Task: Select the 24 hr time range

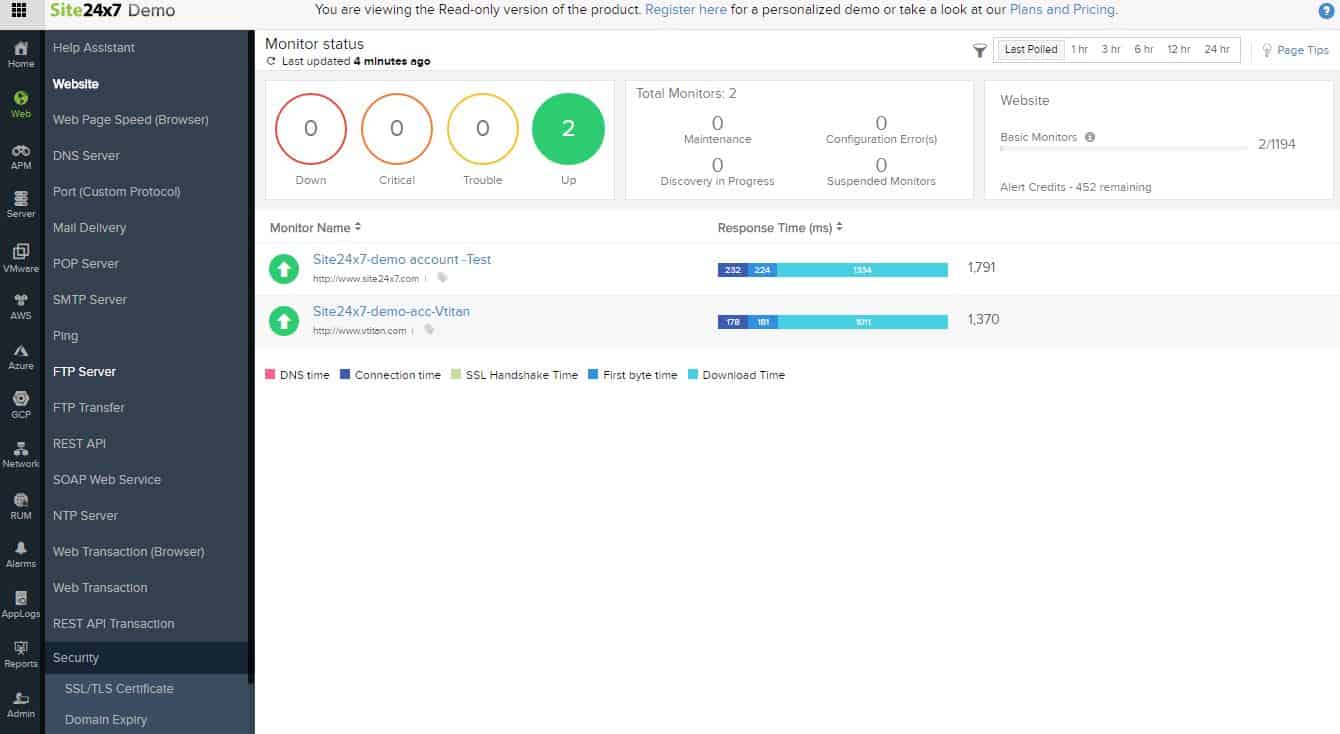Action: click(x=1217, y=49)
